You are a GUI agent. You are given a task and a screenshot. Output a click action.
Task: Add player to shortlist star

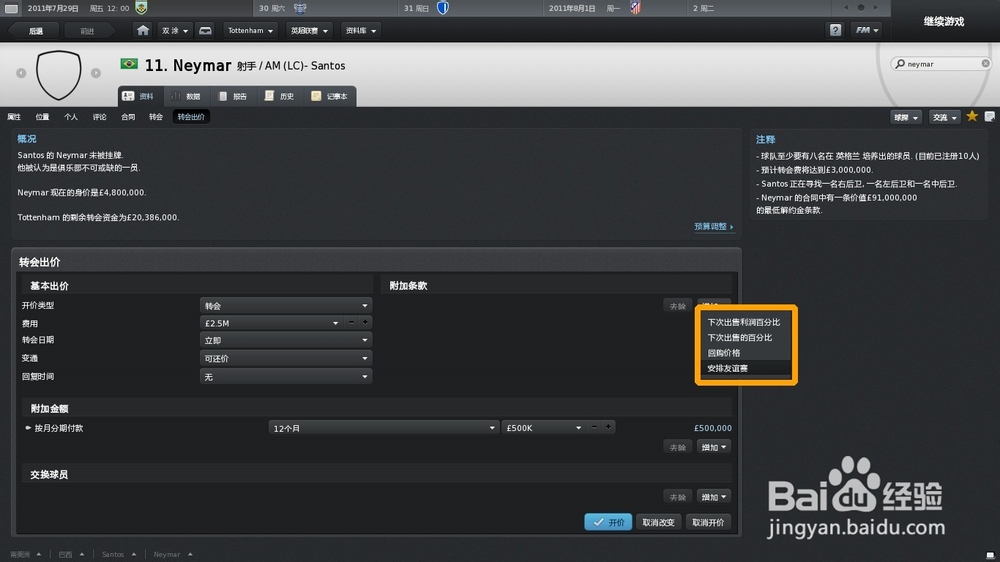coord(972,116)
